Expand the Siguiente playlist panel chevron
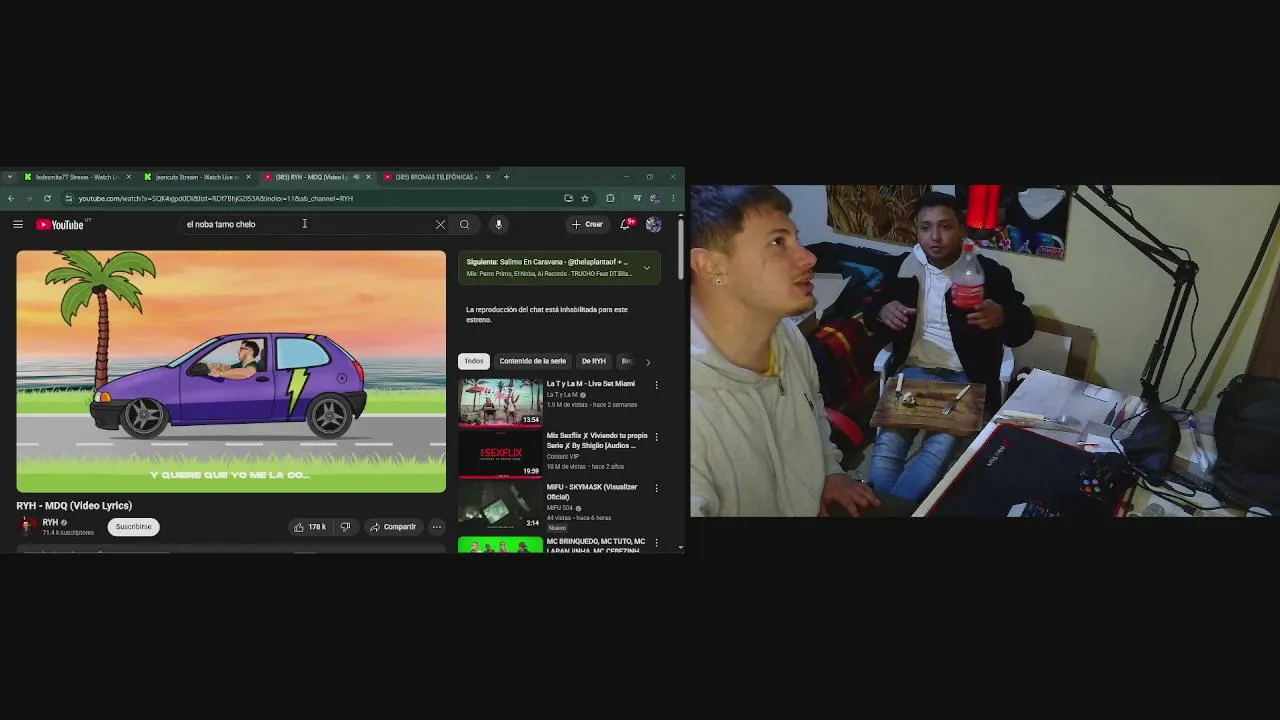 (646, 267)
